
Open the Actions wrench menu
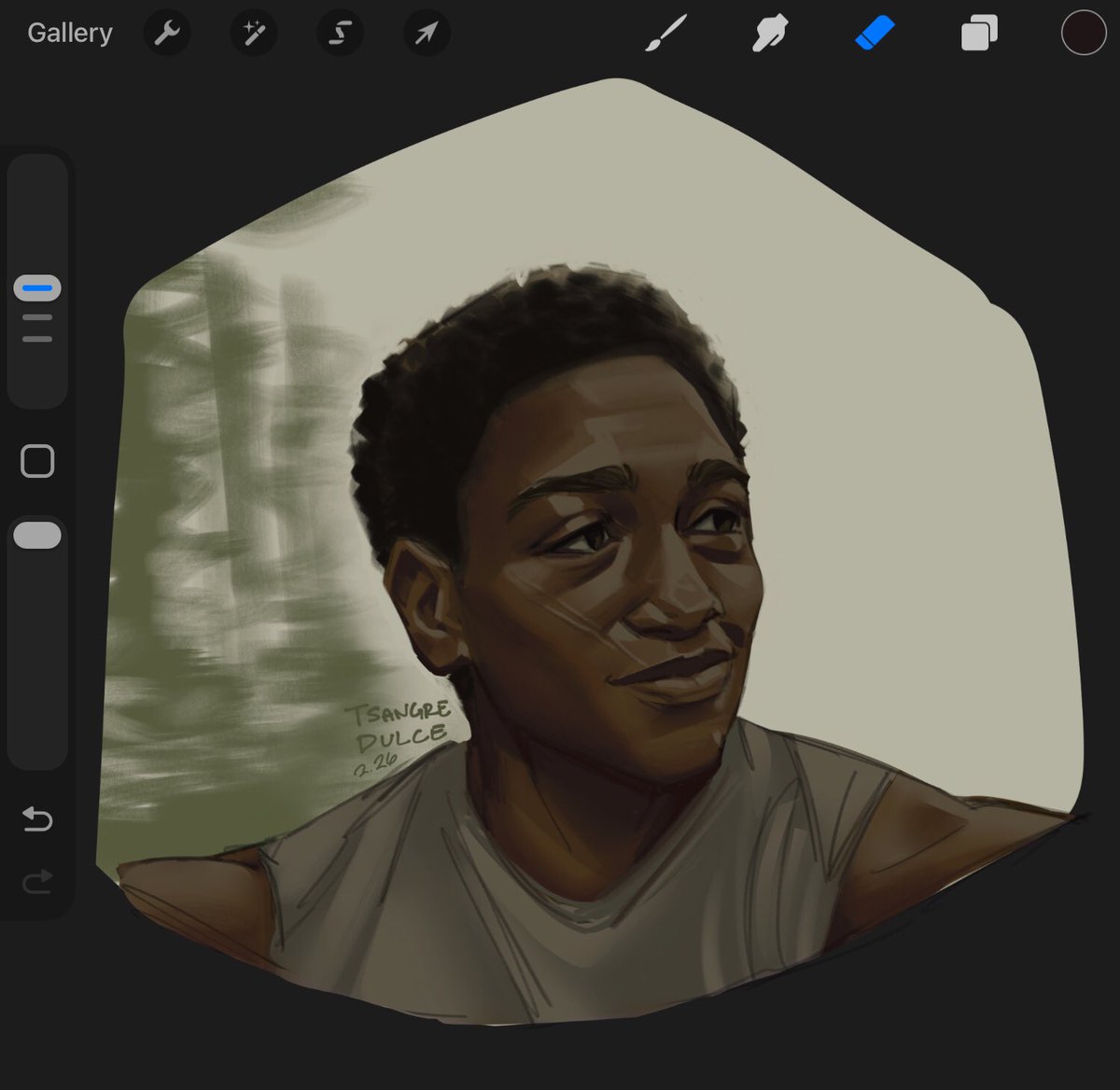point(167,35)
